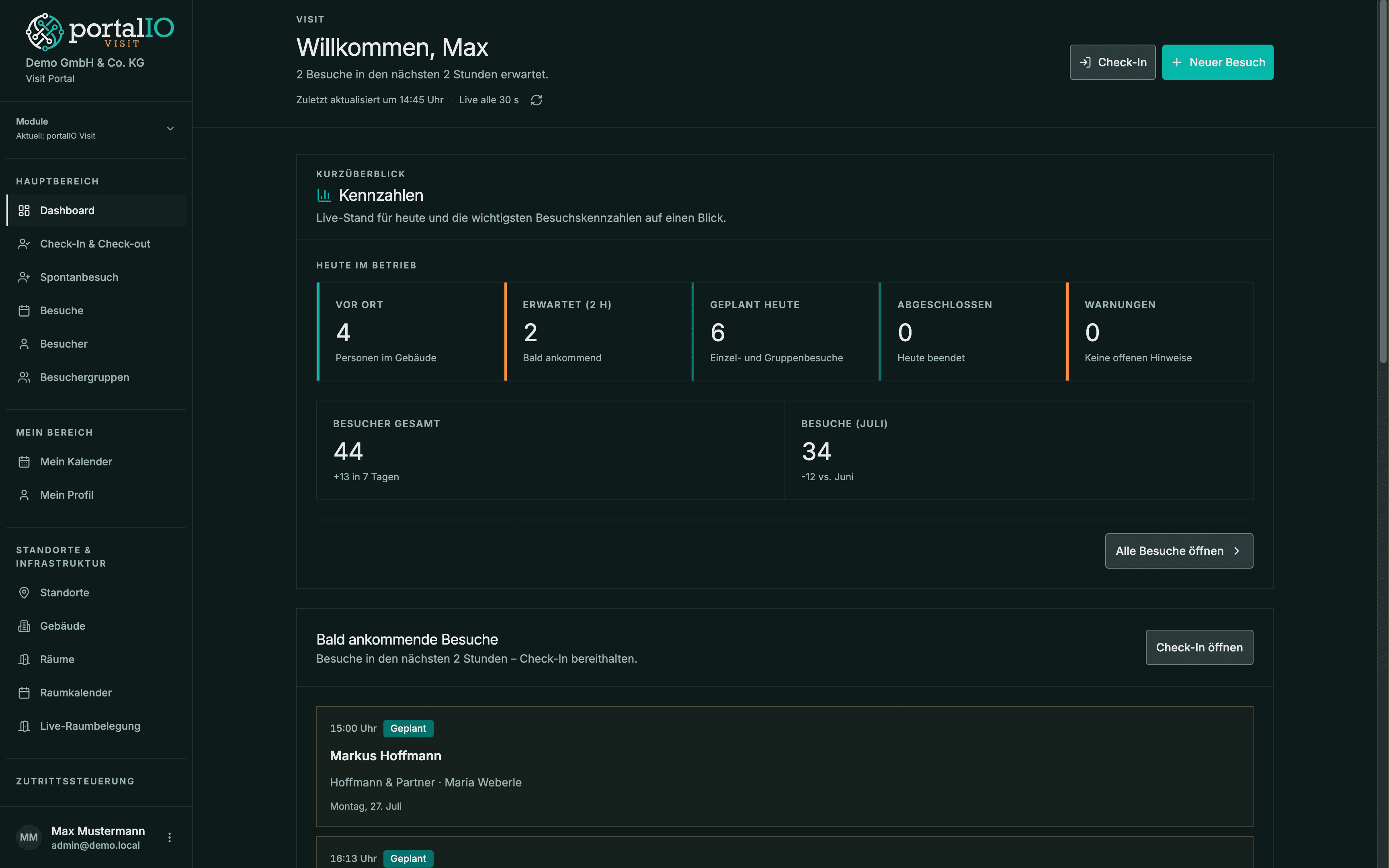1389x868 pixels.
Task: Click the Check-In öffnen button
Action: tap(1199, 647)
